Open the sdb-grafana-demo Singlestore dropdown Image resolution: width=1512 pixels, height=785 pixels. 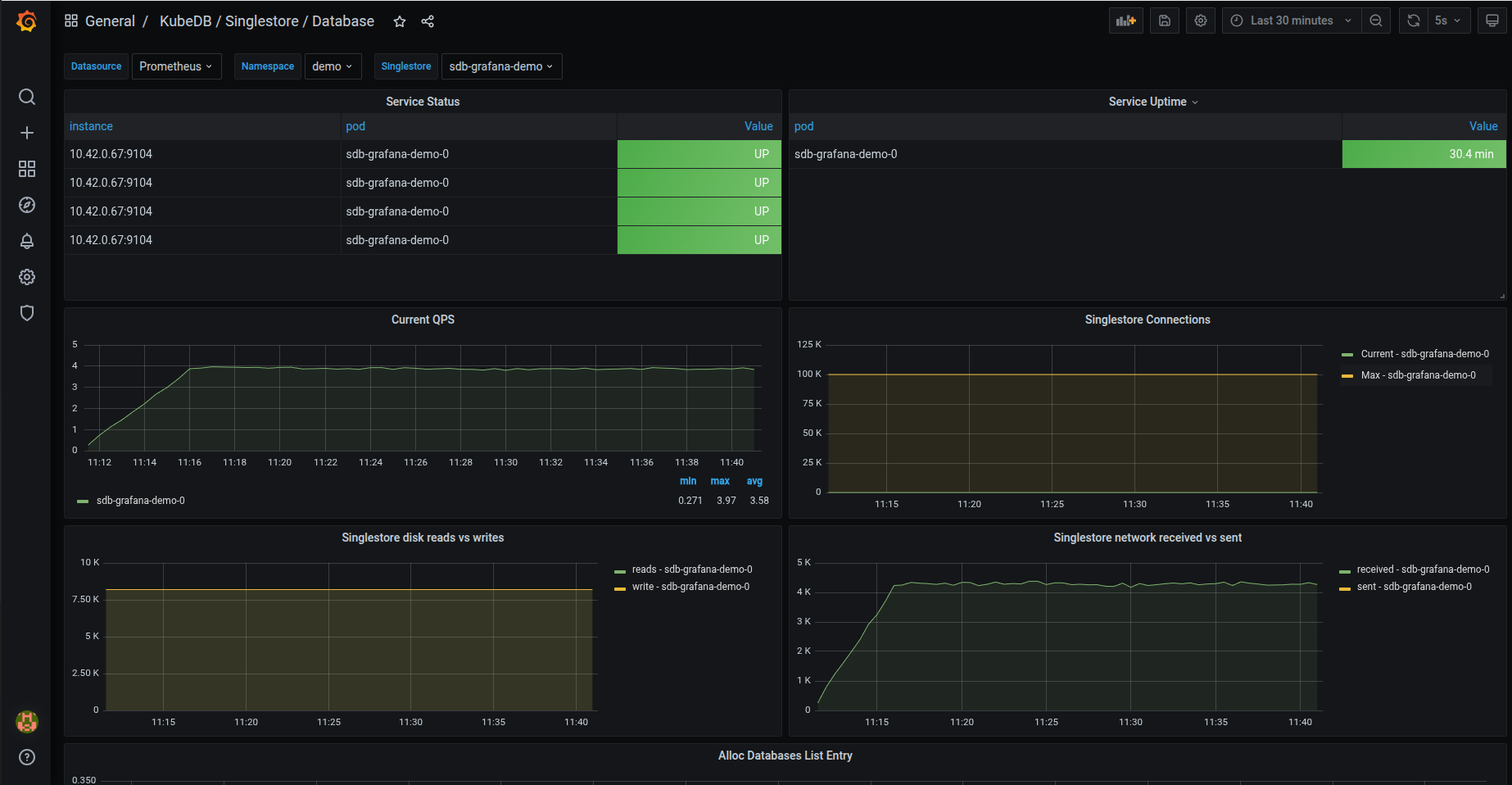(x=501, y=66)
